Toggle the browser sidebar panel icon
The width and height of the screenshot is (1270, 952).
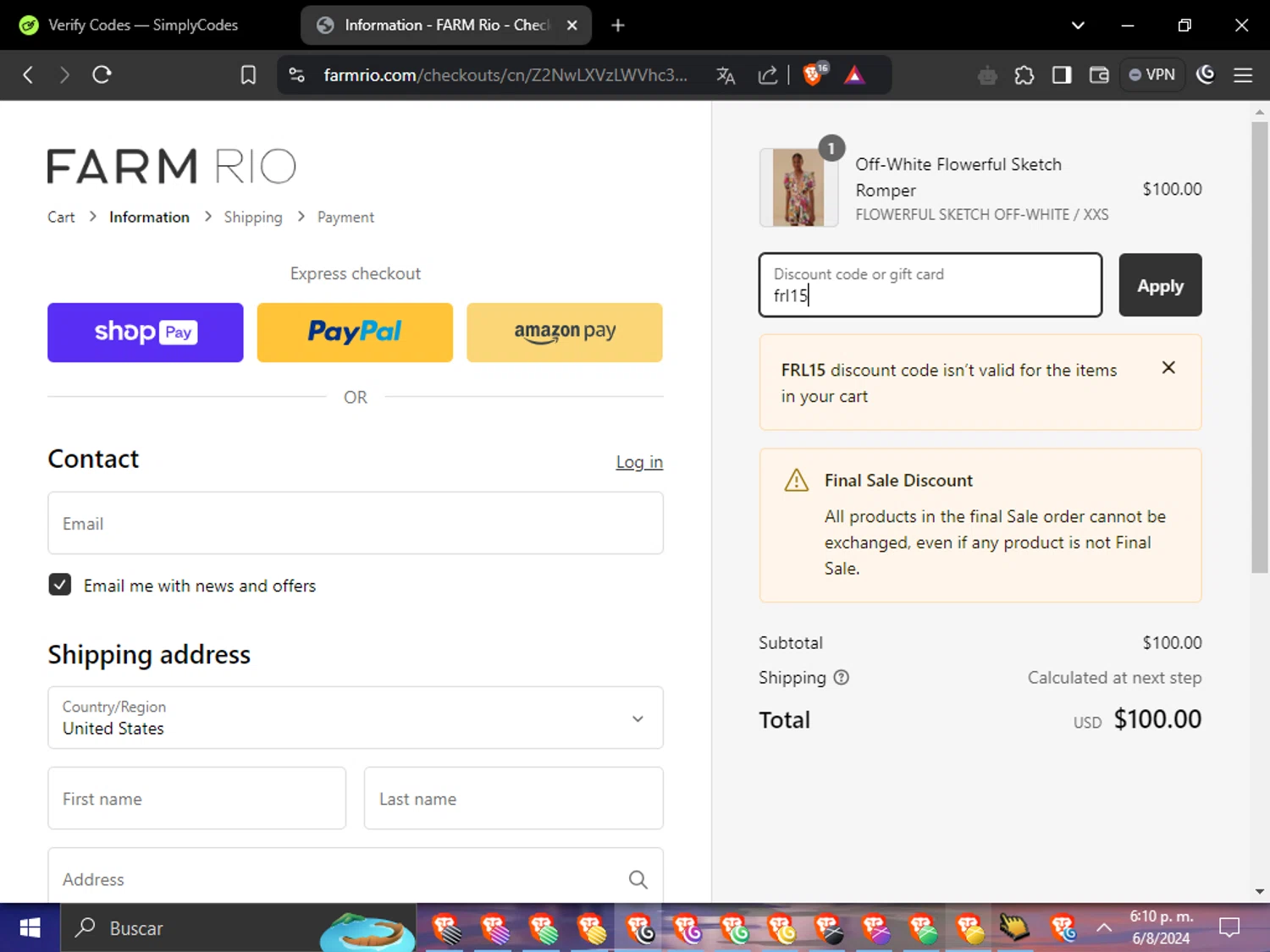coord(1062,75)
